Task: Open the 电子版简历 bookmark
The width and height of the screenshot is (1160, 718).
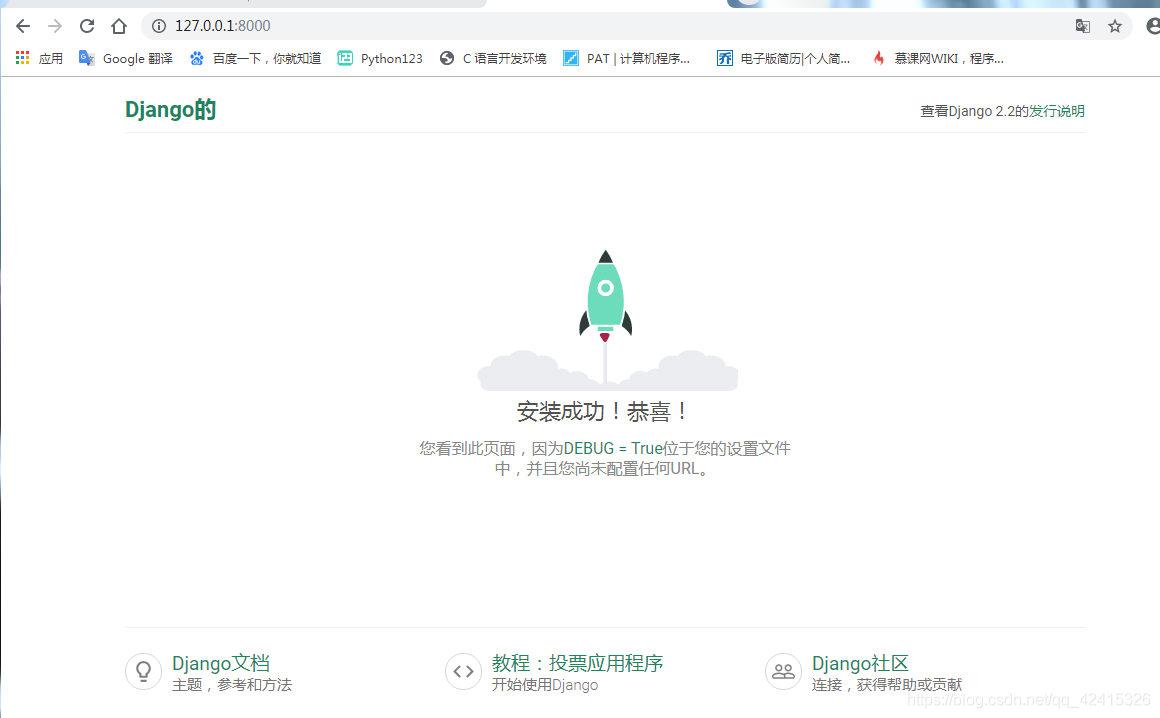Action: (783, 58)
